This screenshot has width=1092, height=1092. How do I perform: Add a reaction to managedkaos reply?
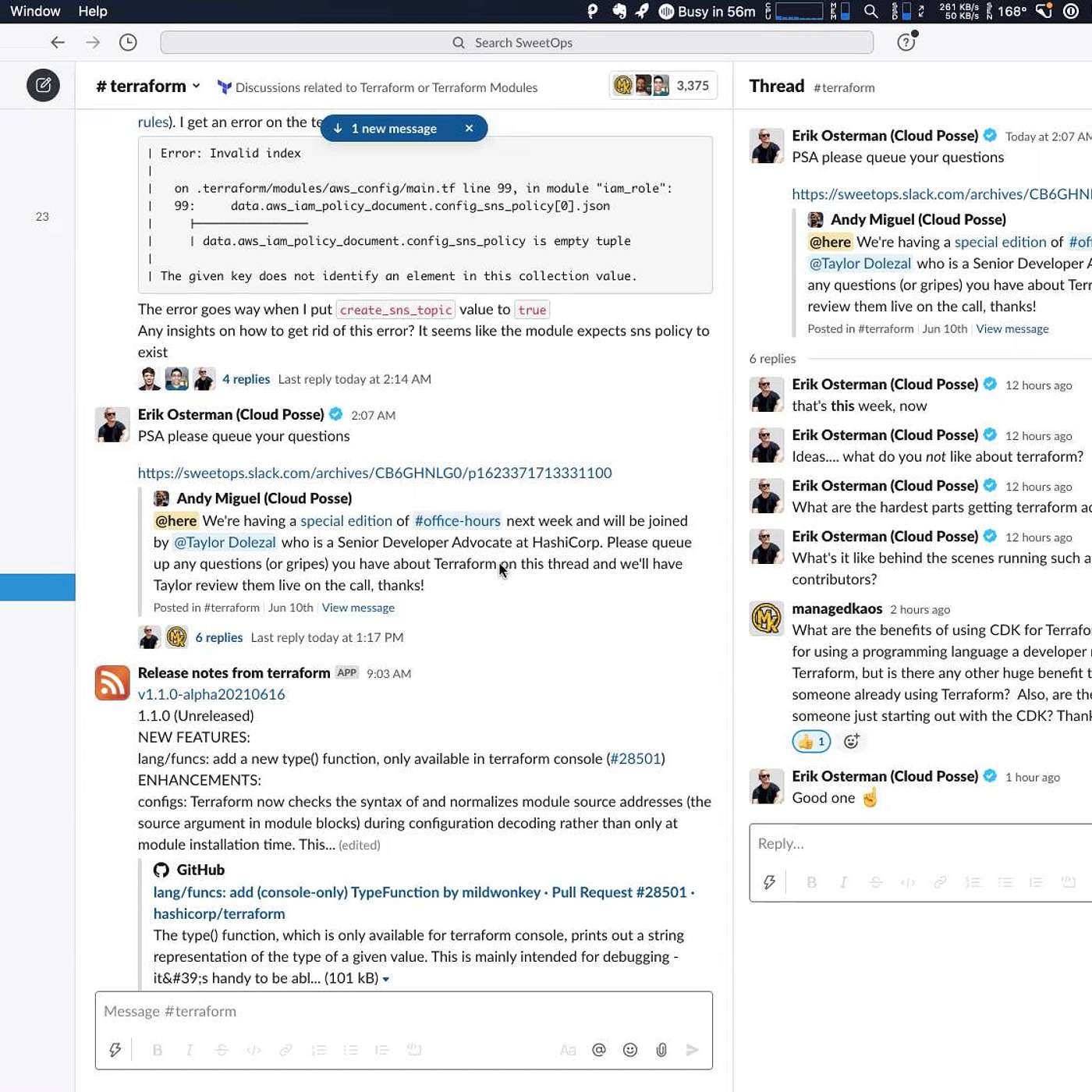tap(852, 742)
